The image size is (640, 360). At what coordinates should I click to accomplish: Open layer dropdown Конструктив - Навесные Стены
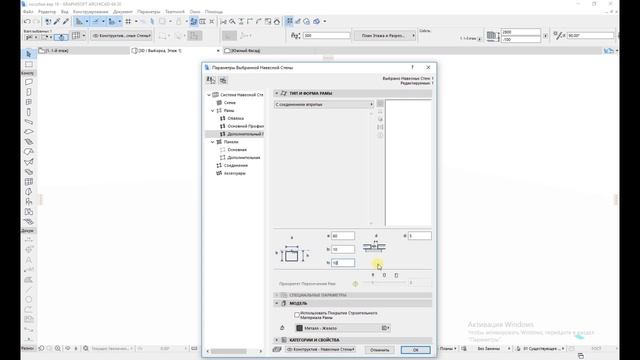pos(321,349)
